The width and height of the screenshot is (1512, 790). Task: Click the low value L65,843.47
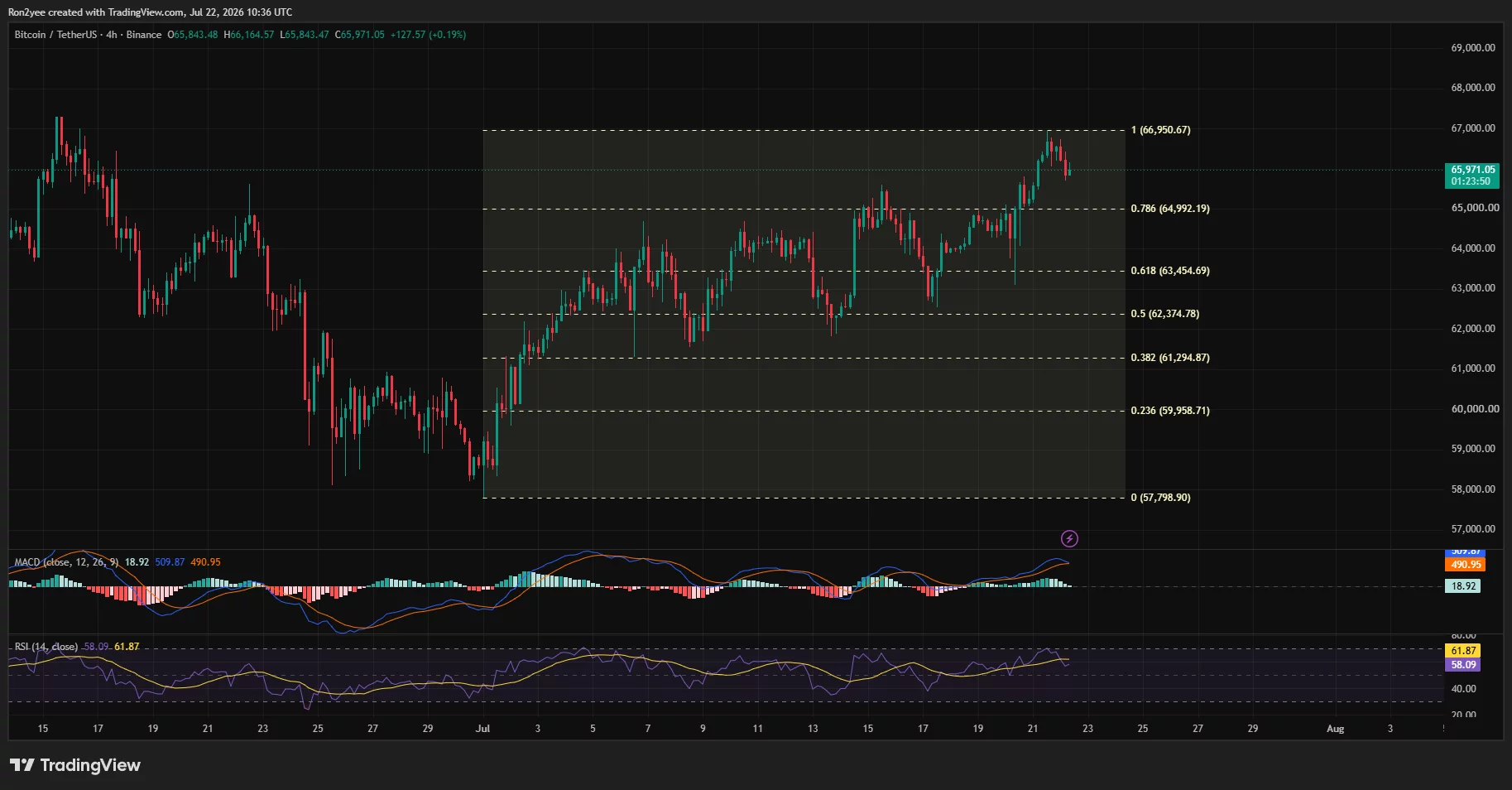click(x=305, y=35)
